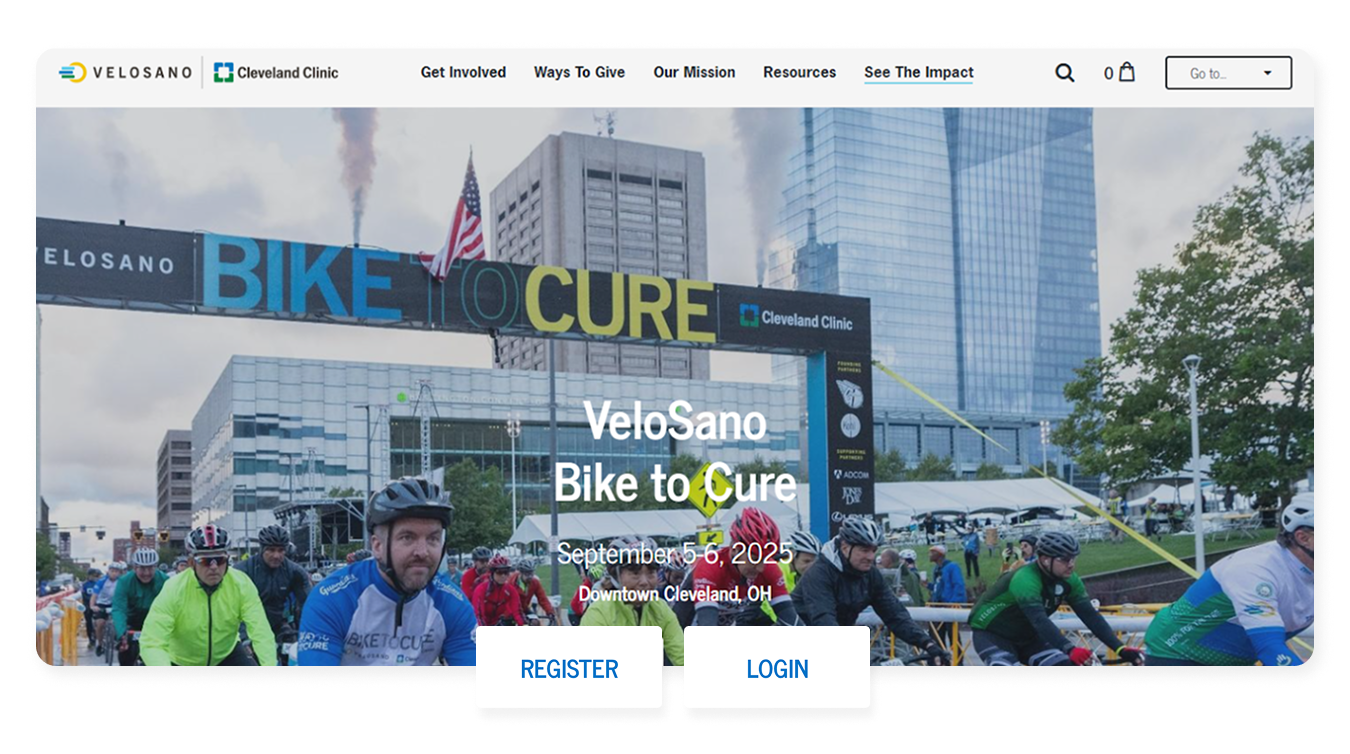Open the shopping bag cart icon
1350x754 pixels.
(1127, 72)
